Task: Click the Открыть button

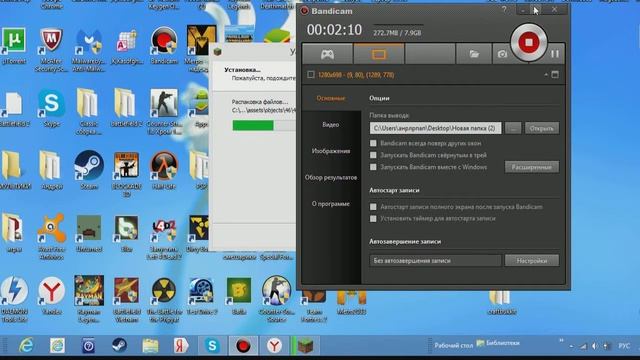Action: click(542, 128)
